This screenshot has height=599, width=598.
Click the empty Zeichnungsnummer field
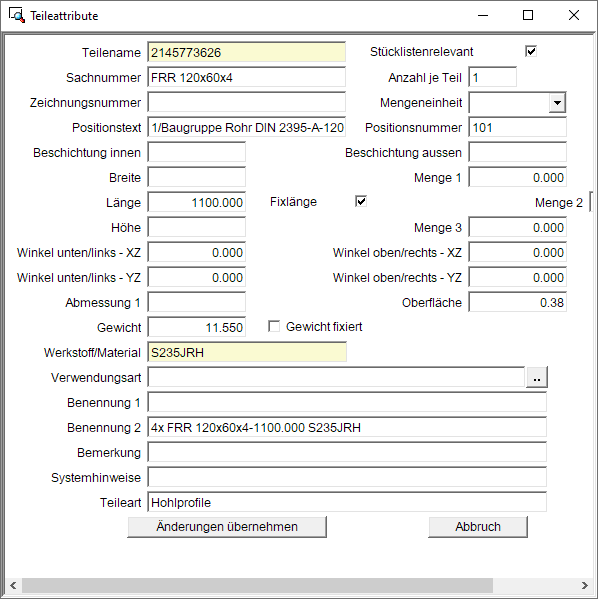[247, 103]
